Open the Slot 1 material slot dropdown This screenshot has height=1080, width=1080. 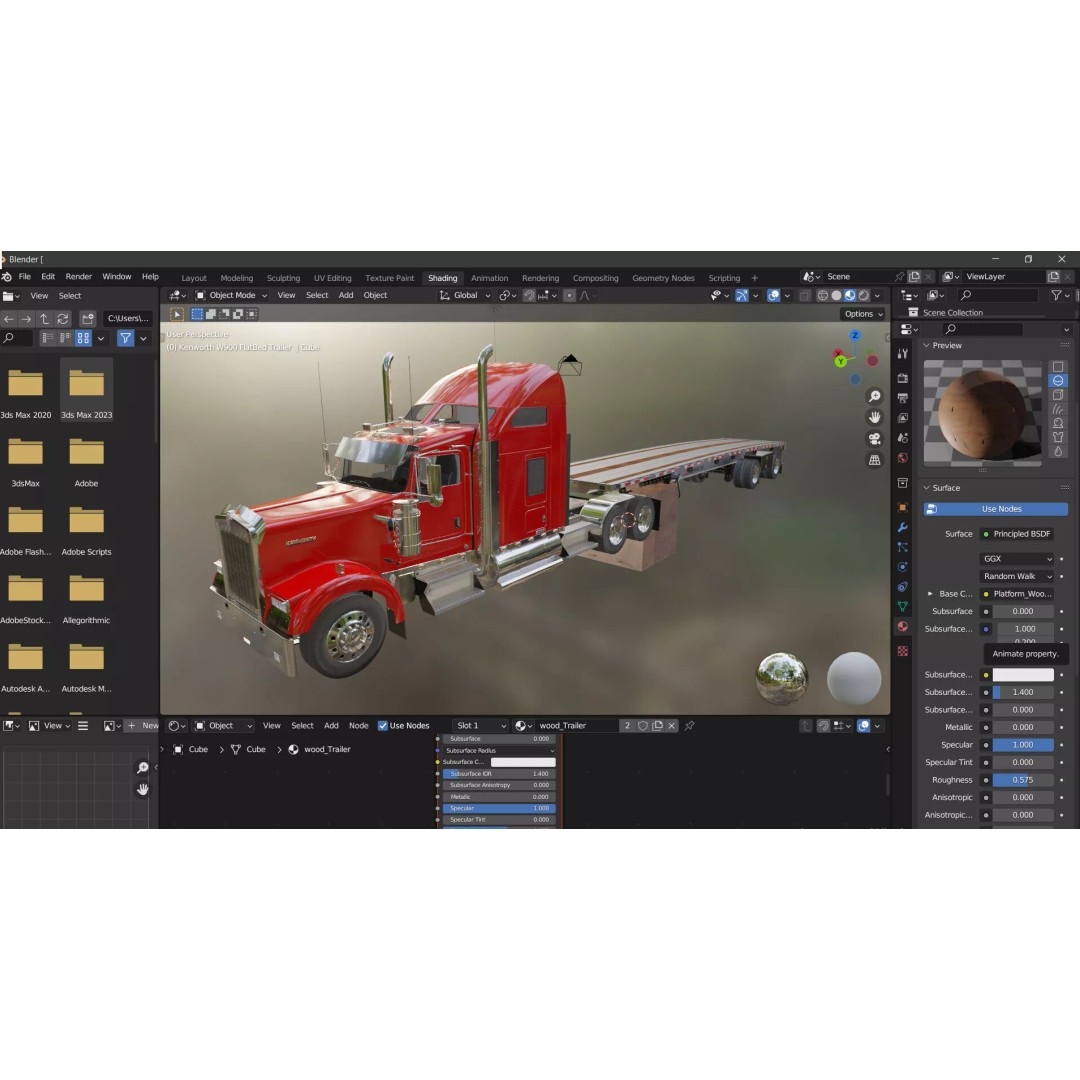coord(481,725)
